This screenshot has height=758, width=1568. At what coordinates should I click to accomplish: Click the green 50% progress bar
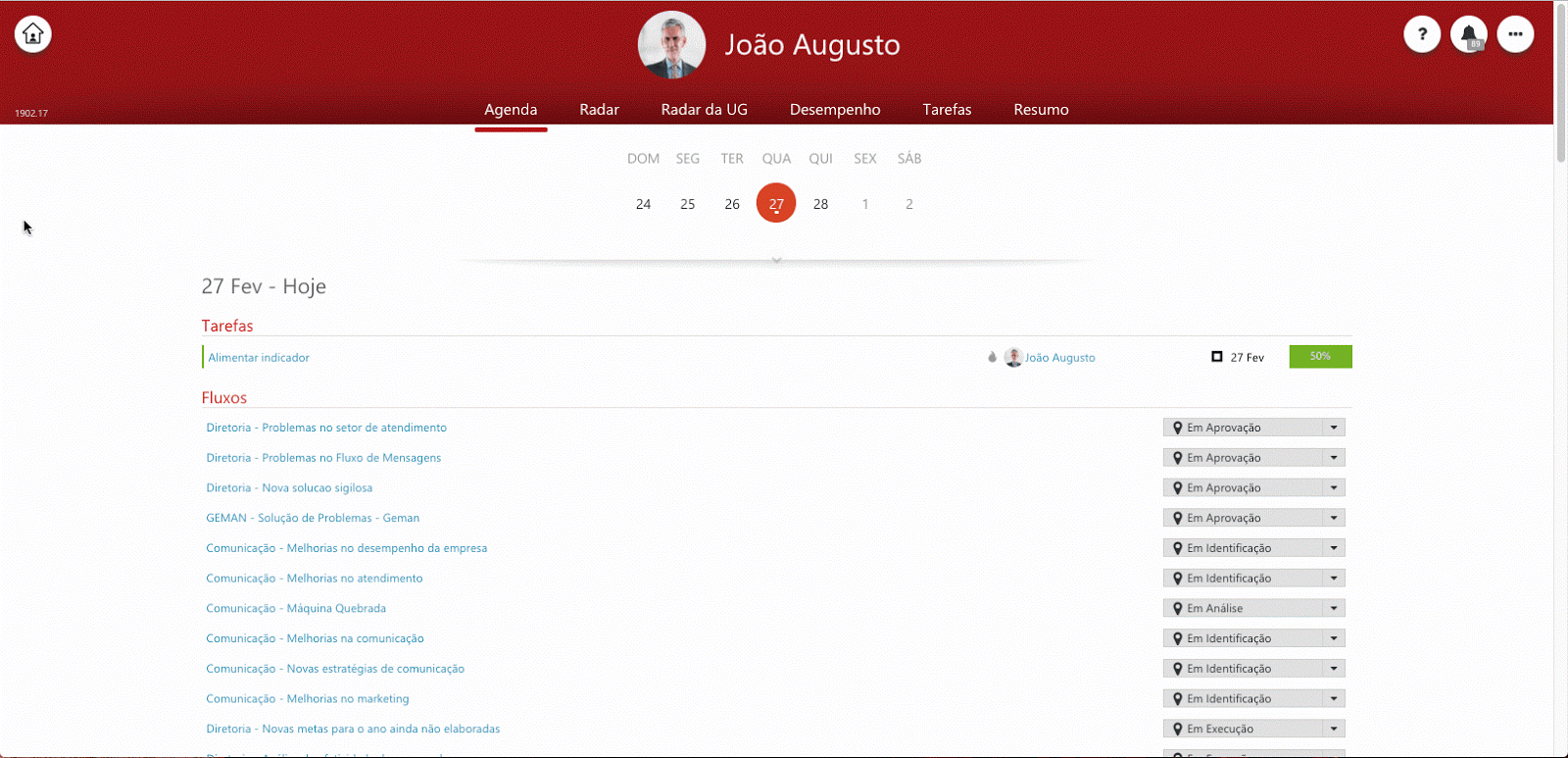coord(1320,357)
